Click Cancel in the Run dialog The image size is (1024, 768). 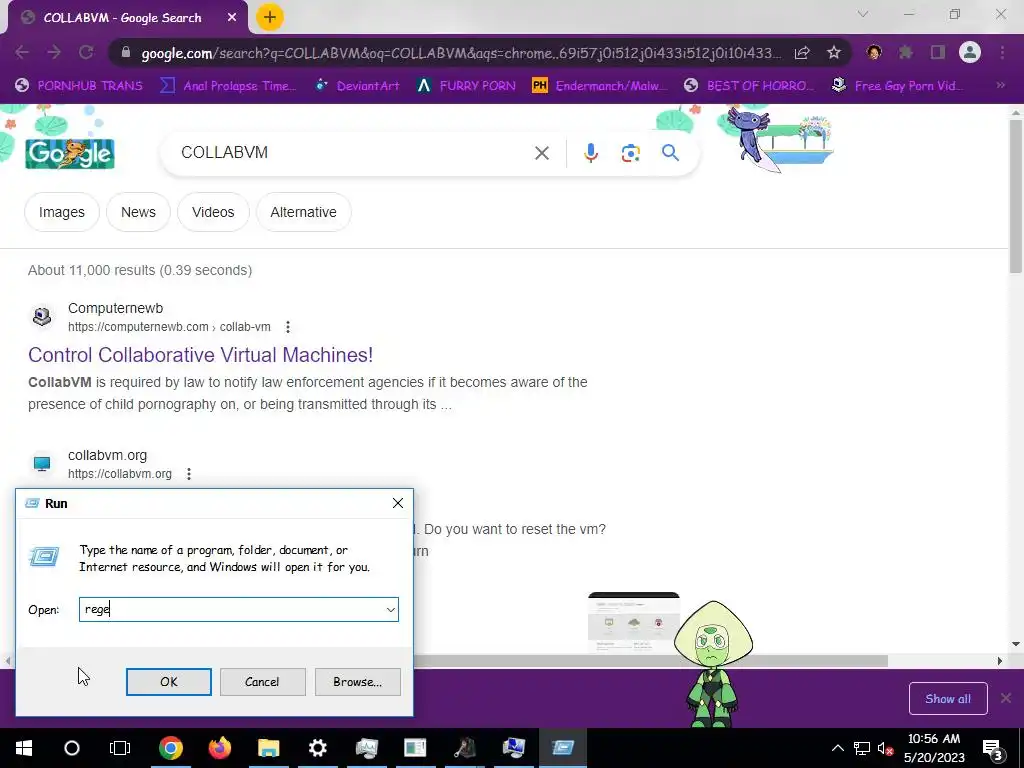(263, 682)
